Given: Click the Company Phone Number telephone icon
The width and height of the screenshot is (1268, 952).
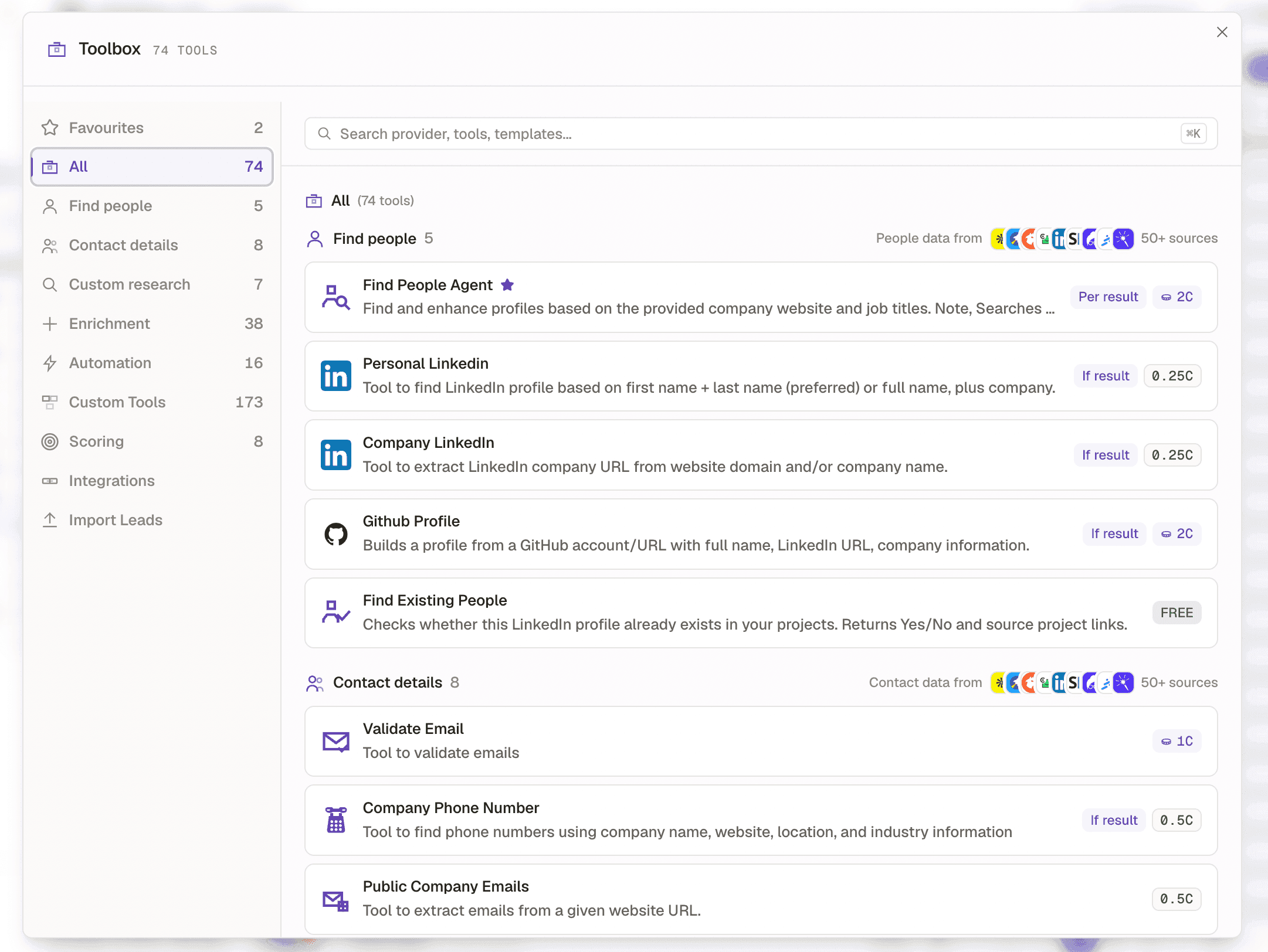Looking at the screenshot, I should 336,820.
